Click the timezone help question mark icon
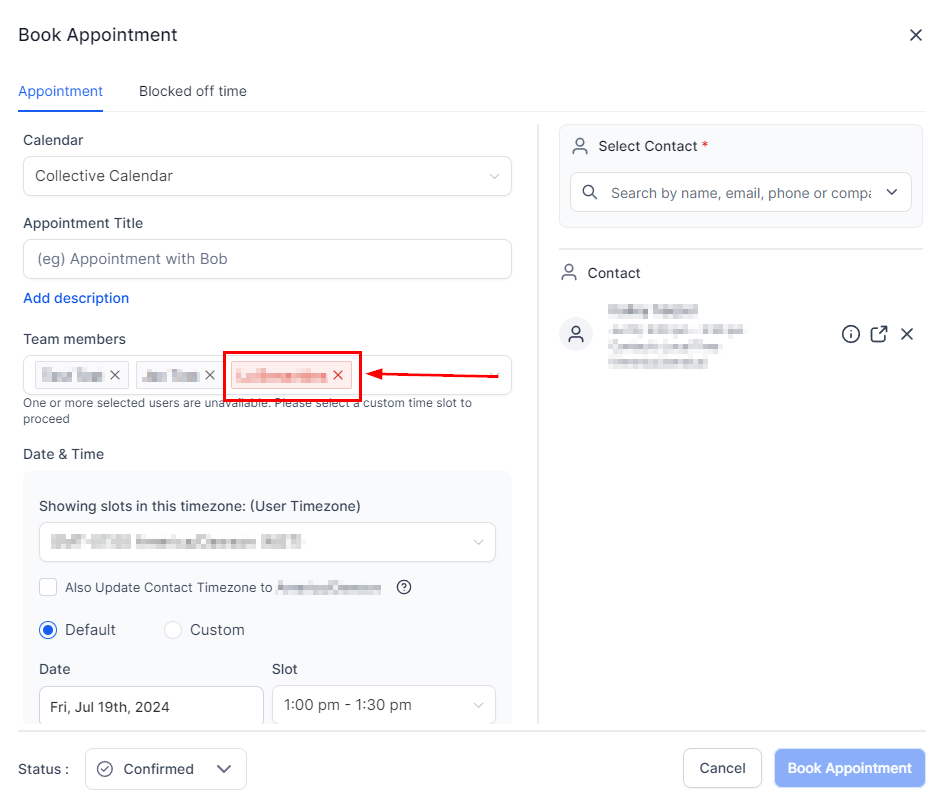944x809 pixels. click(404, 587)
